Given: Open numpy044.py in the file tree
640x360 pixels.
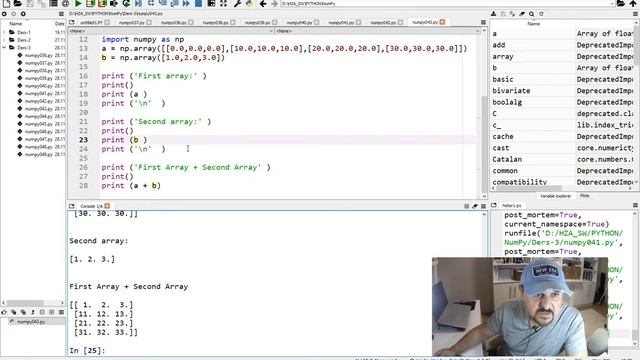Looking at the screenshot, I should 39,117.
